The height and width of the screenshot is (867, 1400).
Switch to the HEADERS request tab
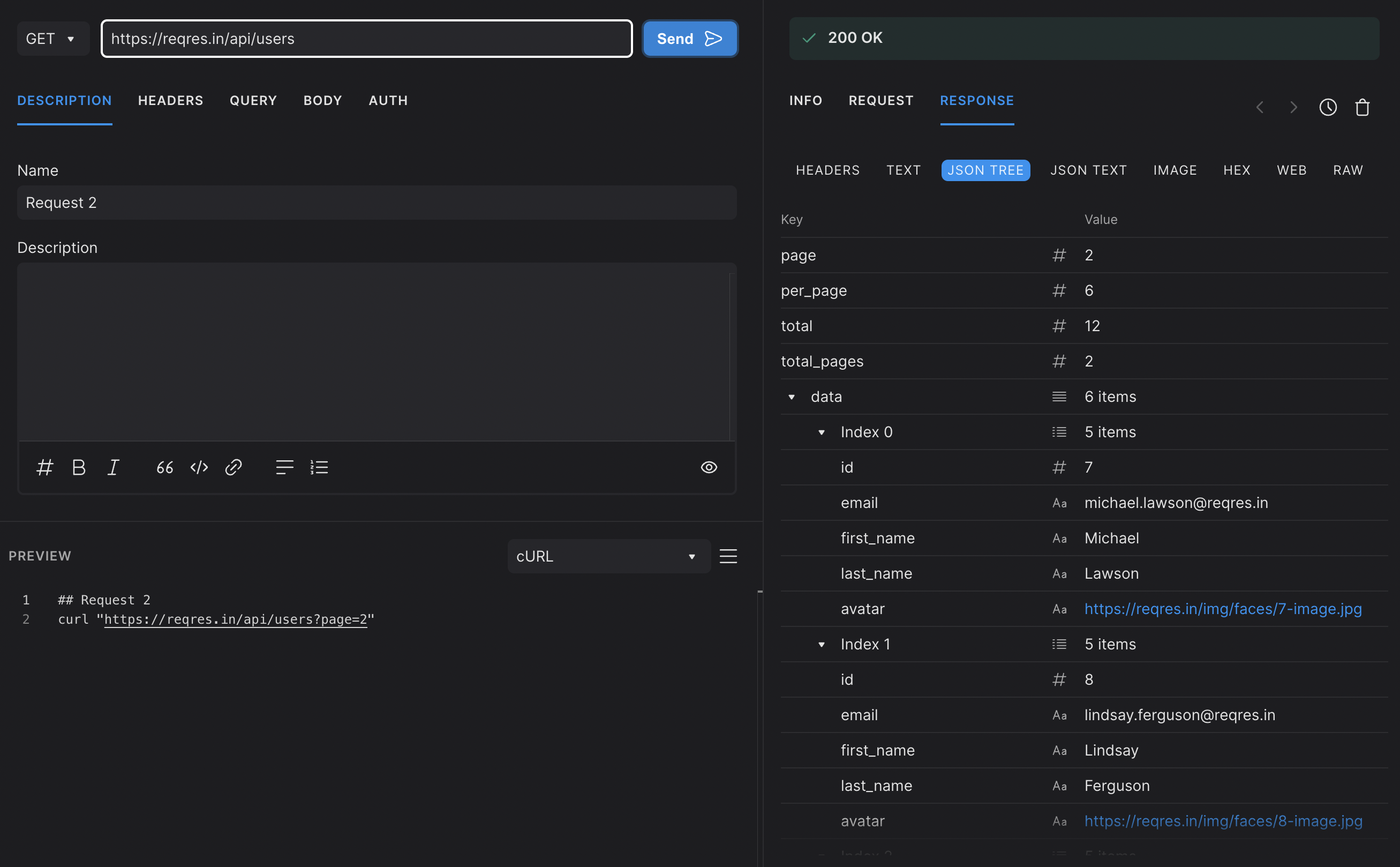170,100
